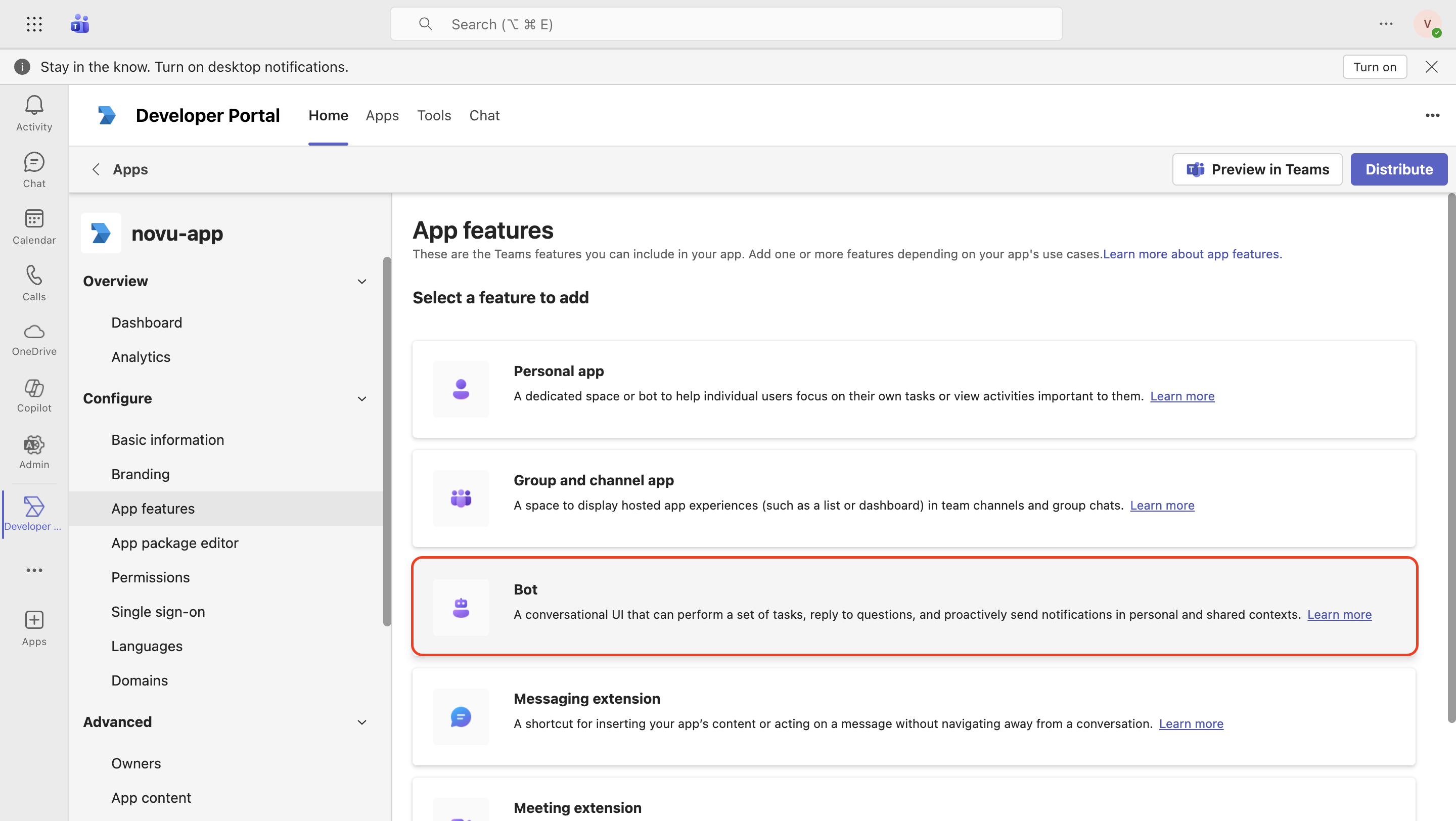Open the Apps tab in Developer Portal
1456x821 pixels.
click(382, 115)
